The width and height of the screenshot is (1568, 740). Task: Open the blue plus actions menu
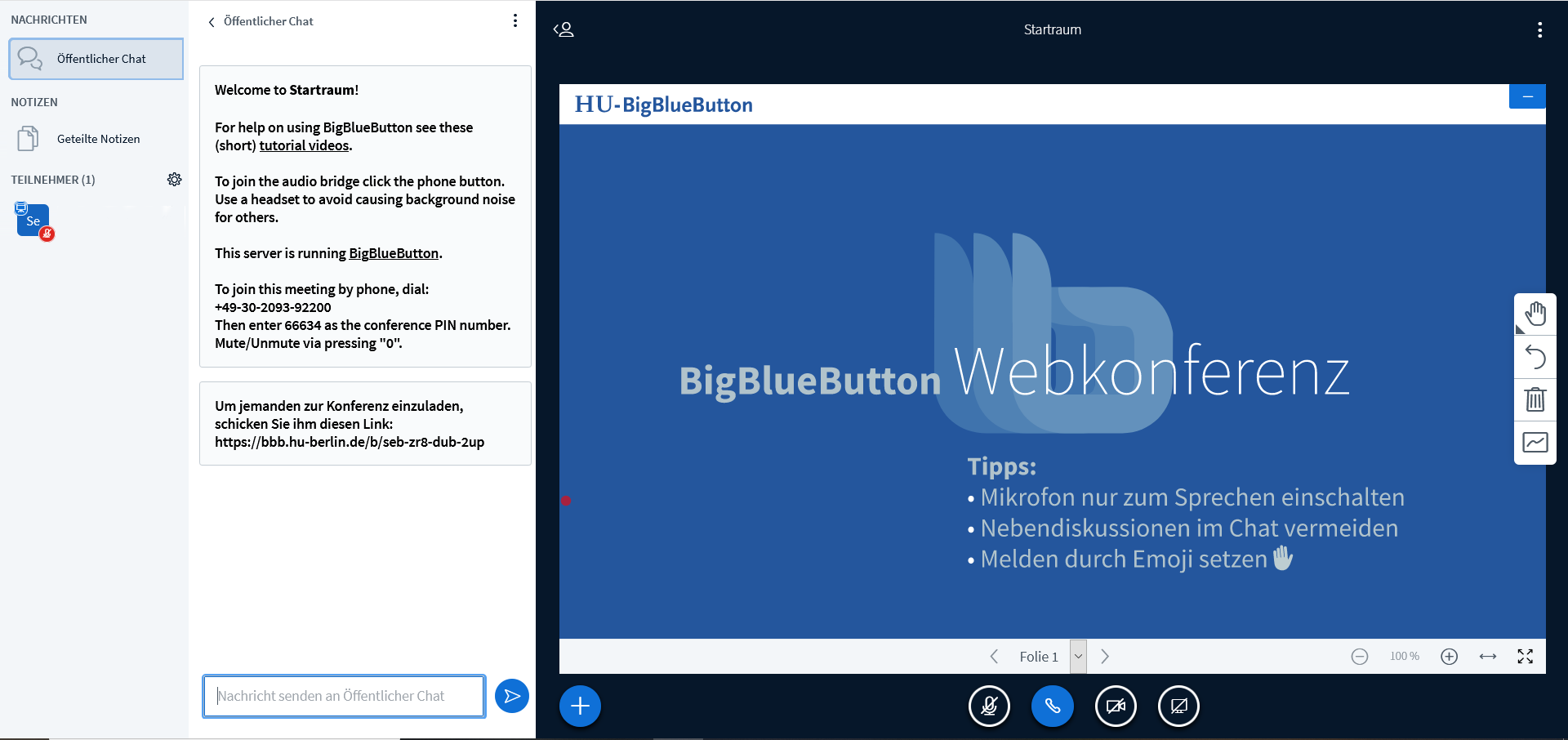pyautogui.click(x=580, y=707)
